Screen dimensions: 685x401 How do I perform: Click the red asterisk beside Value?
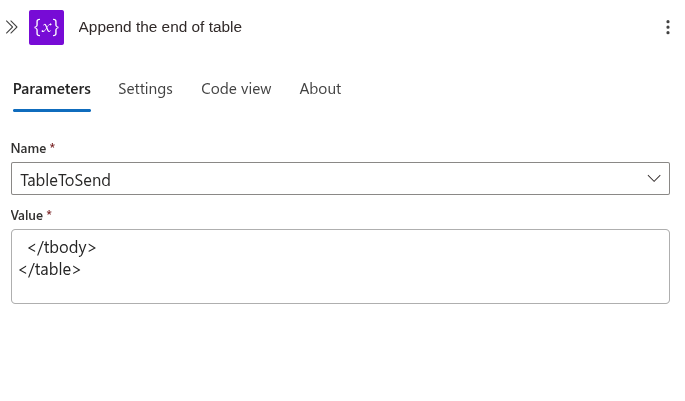tap(49, 213)
